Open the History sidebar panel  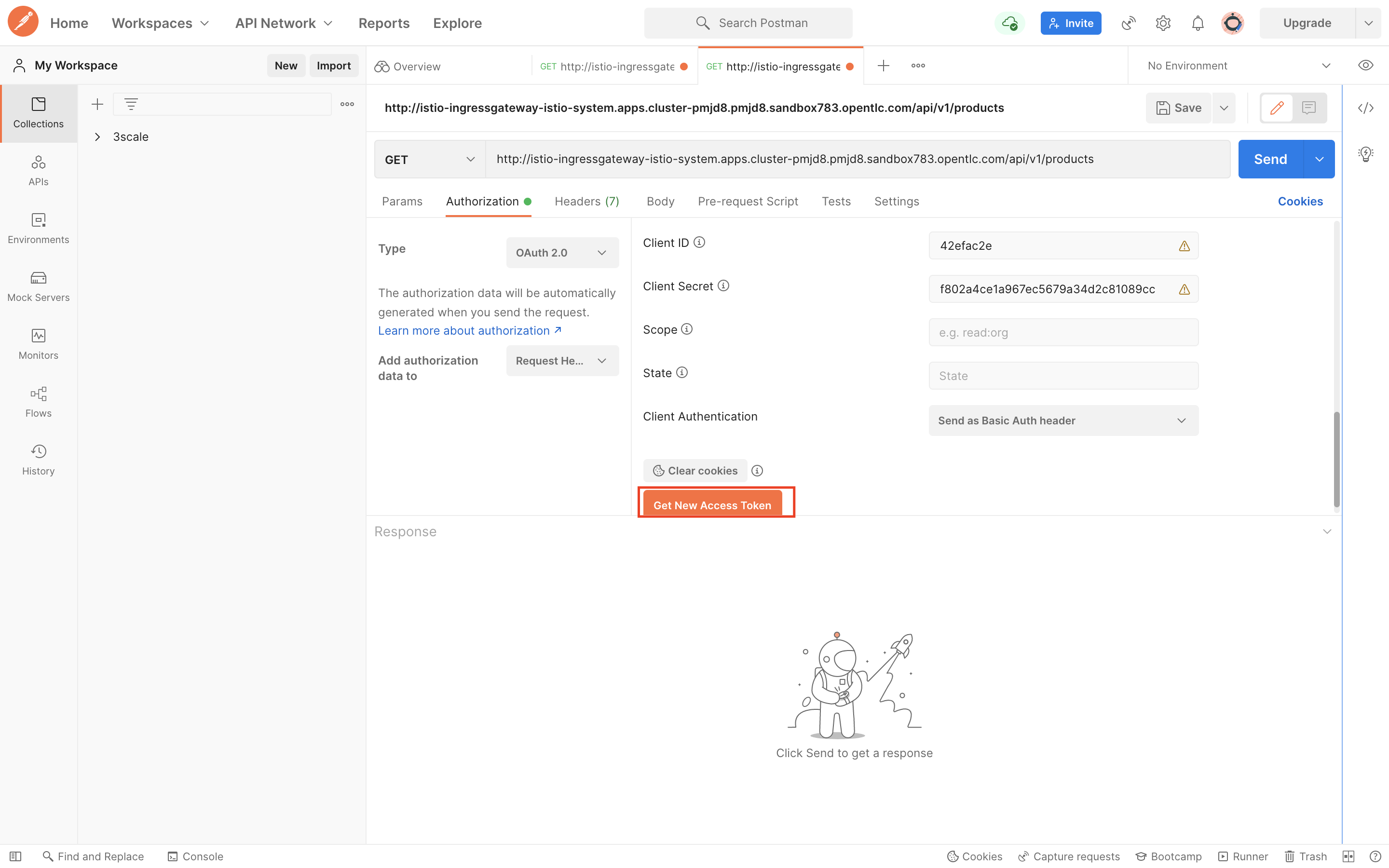(x=39, y=460)
